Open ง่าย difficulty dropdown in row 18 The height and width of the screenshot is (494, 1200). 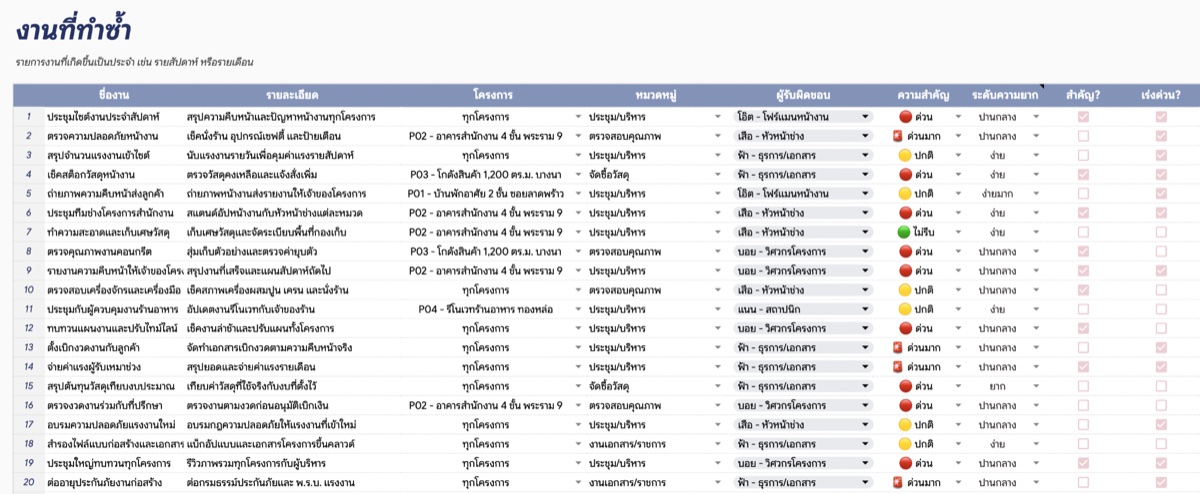[1037, 444]
